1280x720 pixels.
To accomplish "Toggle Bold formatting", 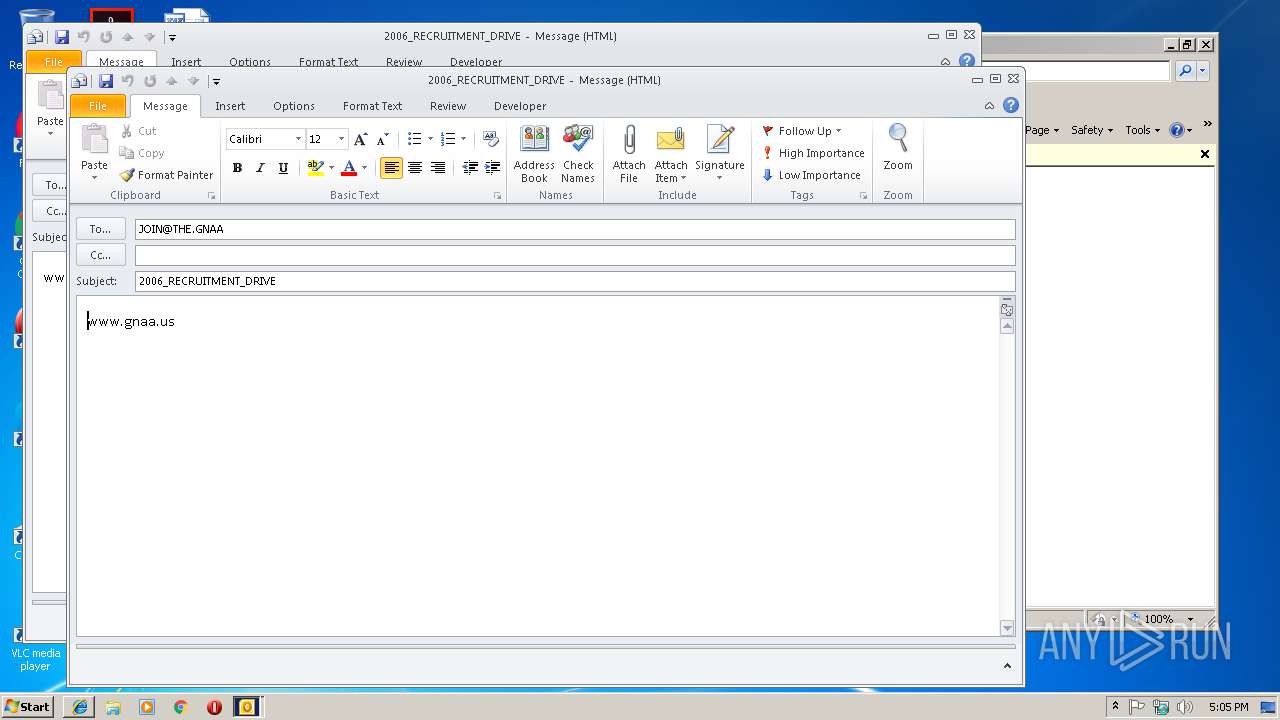I will tap(237, 168).
